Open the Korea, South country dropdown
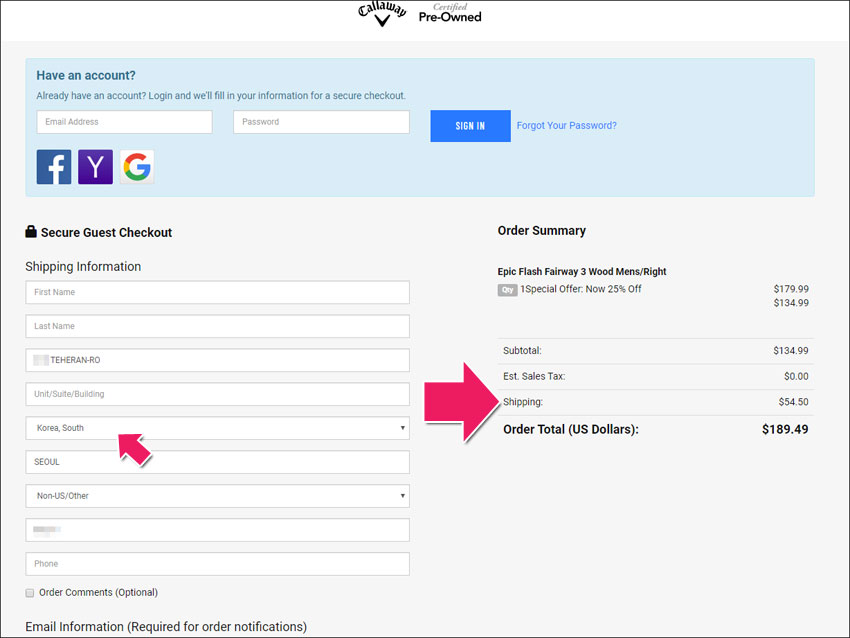 tap(217, 428)
